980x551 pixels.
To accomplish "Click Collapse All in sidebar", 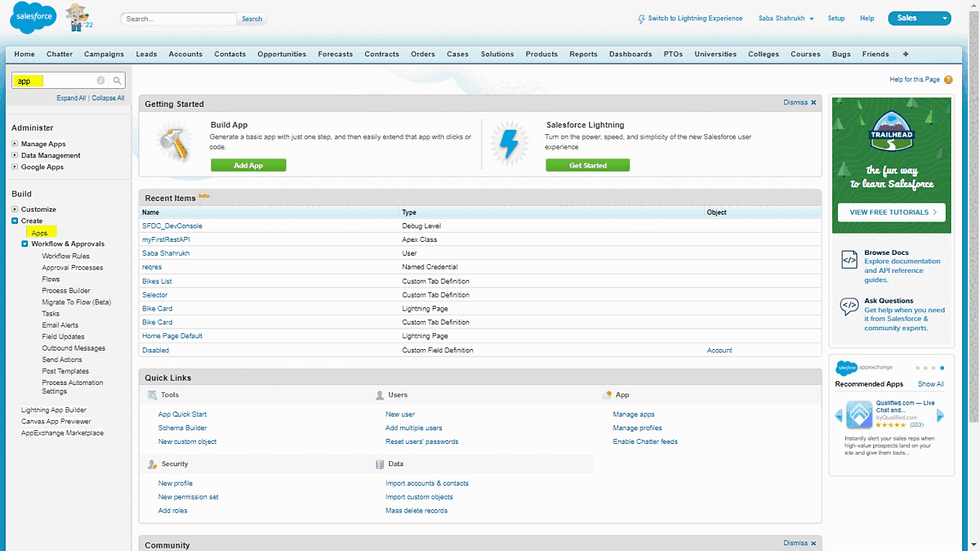I will [108, 98].
